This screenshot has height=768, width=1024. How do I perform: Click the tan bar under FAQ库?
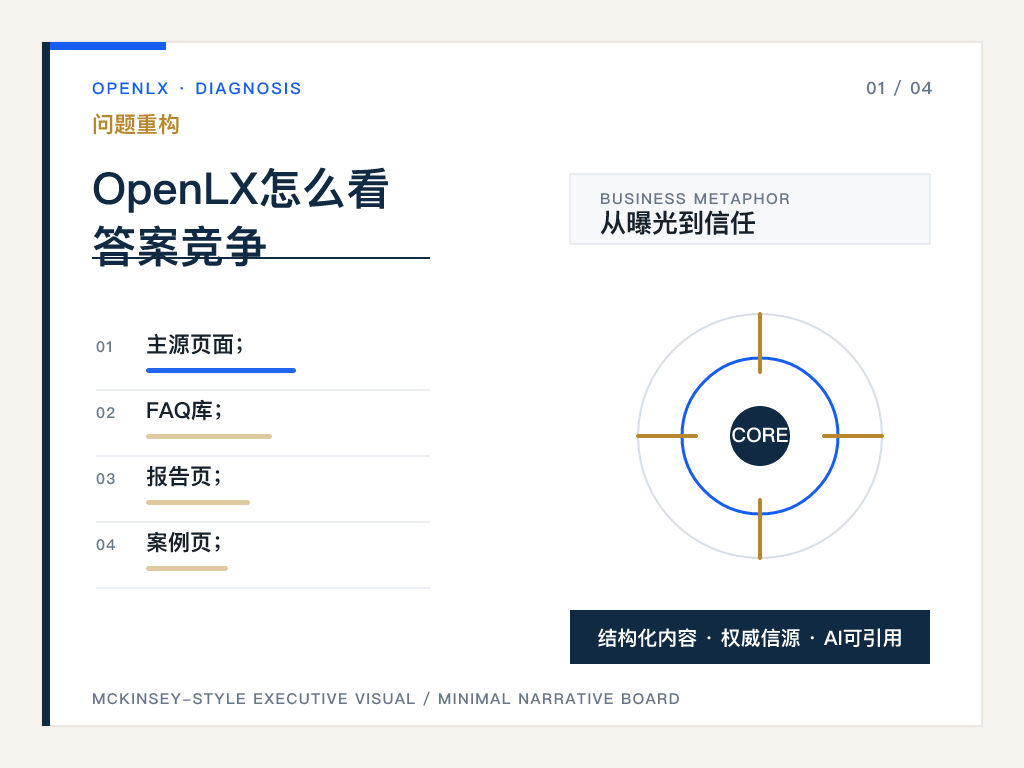[x=209, y=436]
